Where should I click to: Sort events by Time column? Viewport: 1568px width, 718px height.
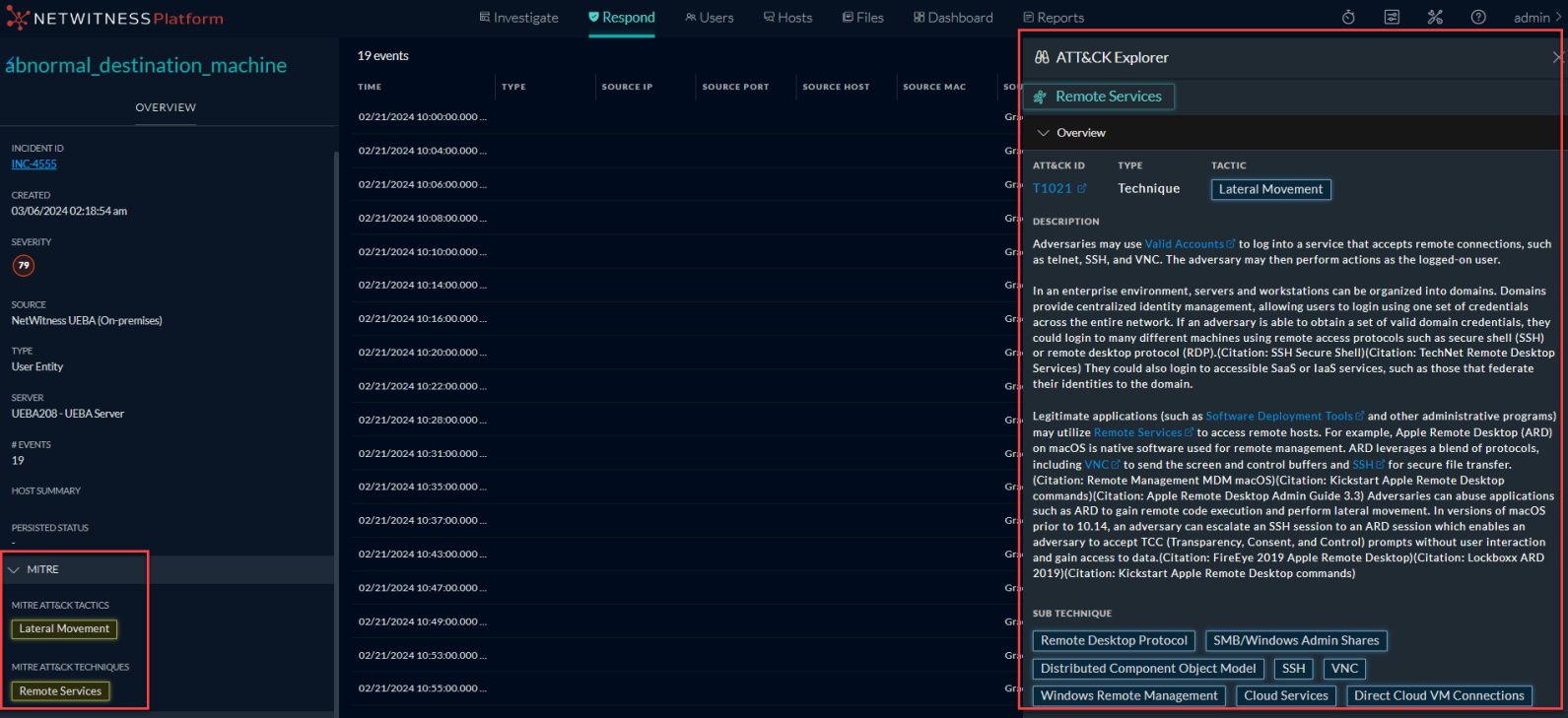pyautogui.click(x=370, y=87)
